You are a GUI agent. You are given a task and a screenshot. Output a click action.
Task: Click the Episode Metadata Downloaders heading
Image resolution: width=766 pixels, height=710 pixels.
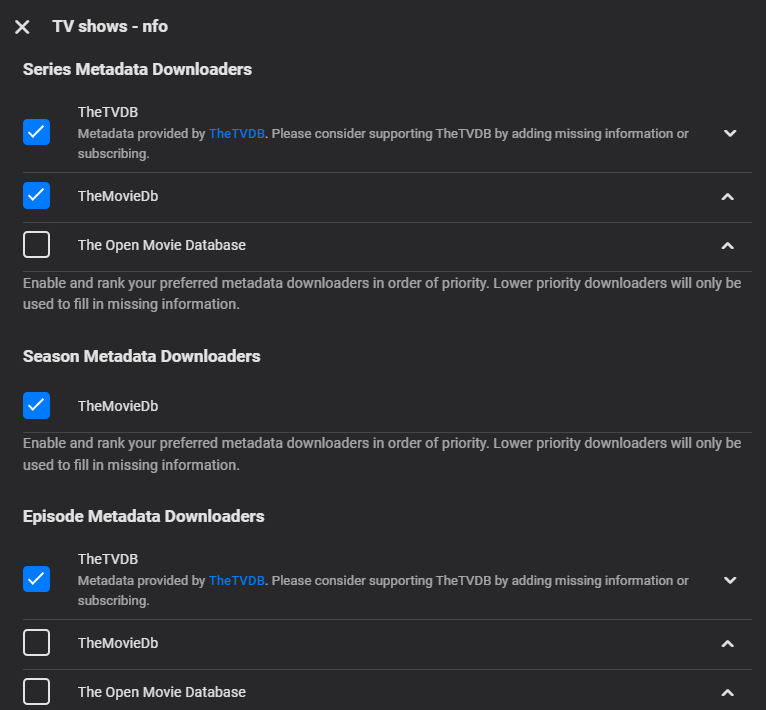[143, 516]
